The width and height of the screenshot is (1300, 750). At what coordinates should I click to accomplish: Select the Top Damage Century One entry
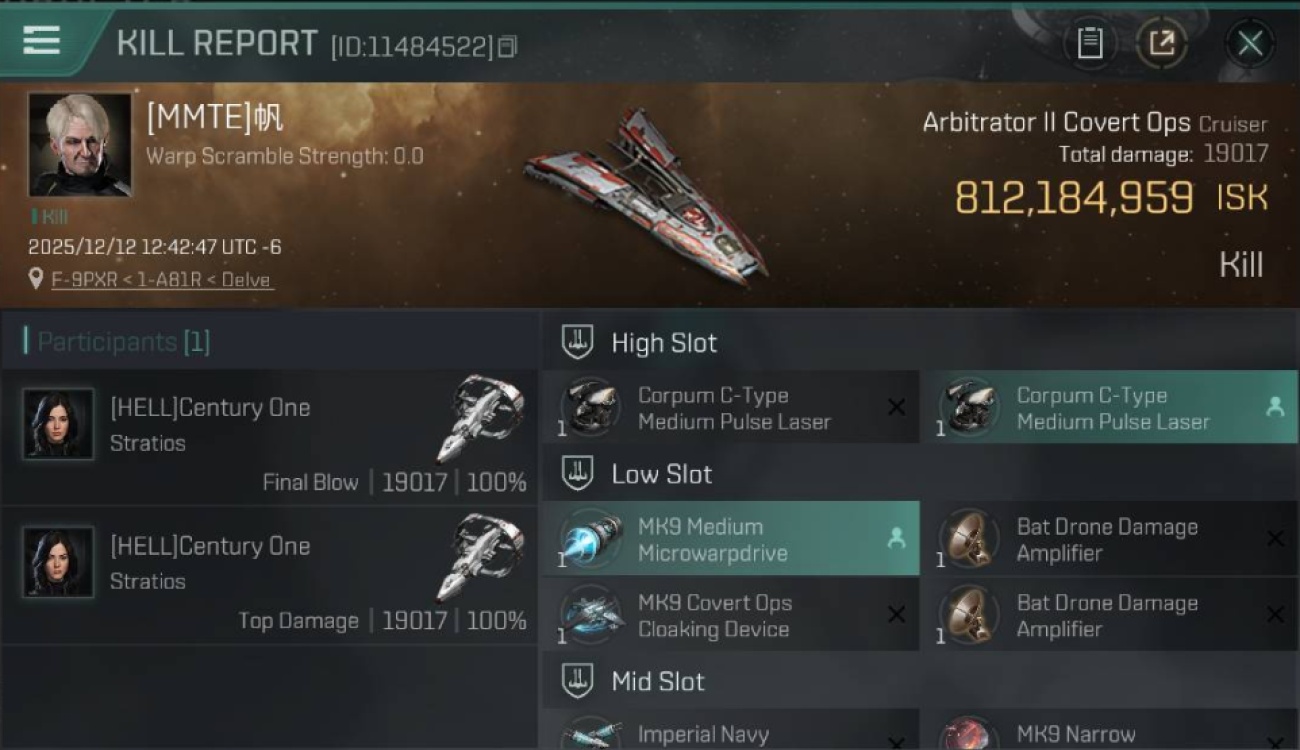[210, 546]
